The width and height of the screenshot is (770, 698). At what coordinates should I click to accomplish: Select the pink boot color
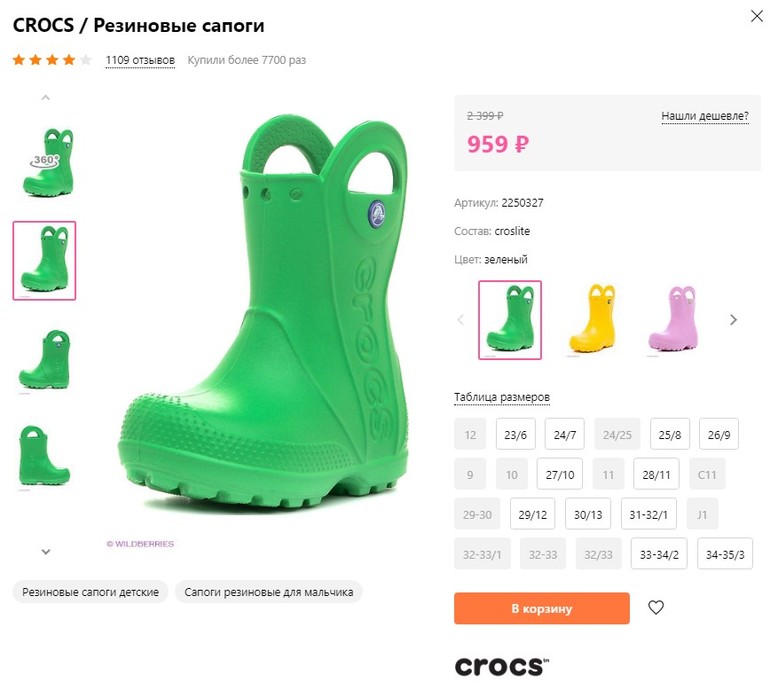tap(672, 319)
